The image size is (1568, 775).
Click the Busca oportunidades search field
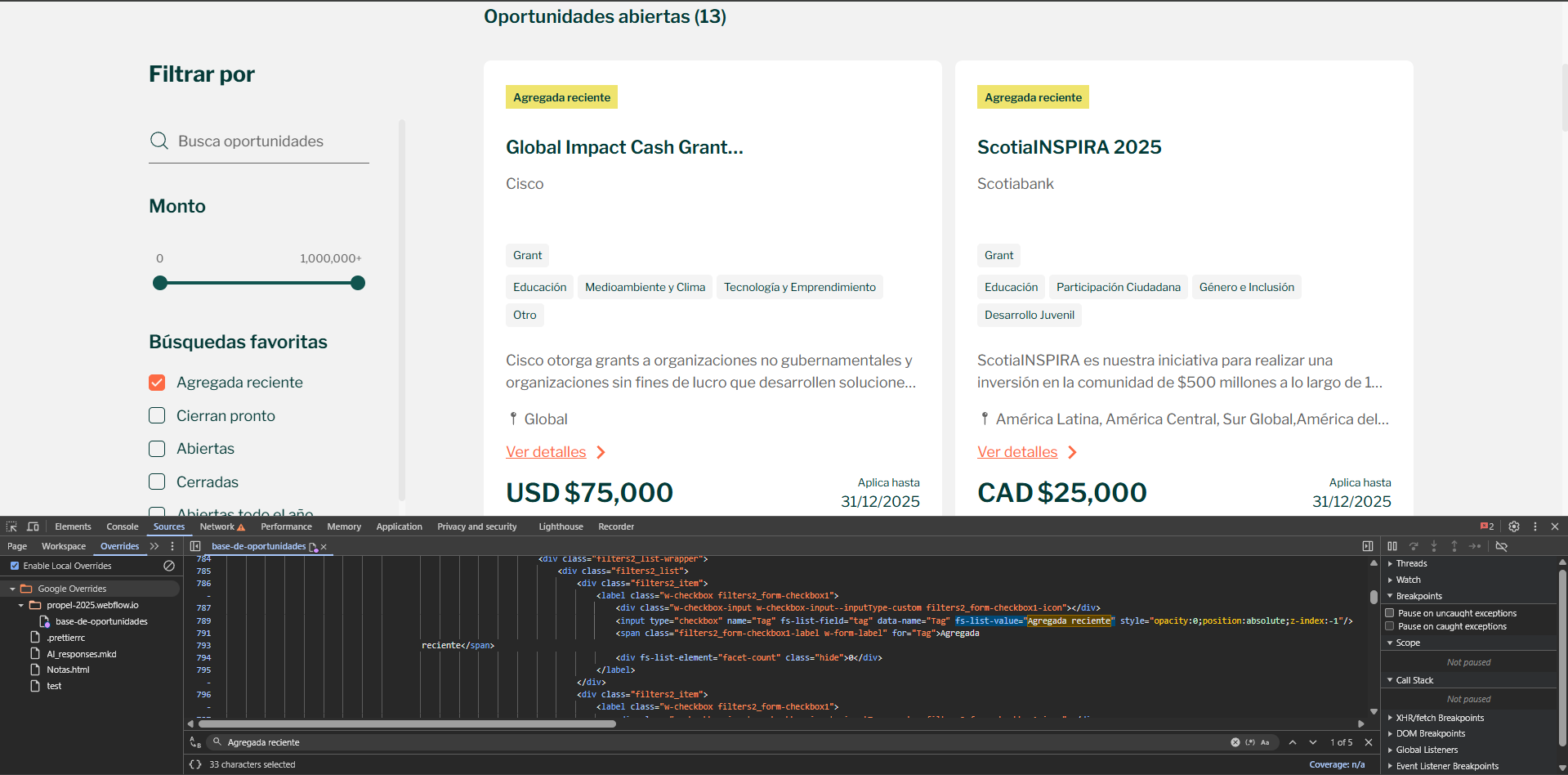click(259, 141)
